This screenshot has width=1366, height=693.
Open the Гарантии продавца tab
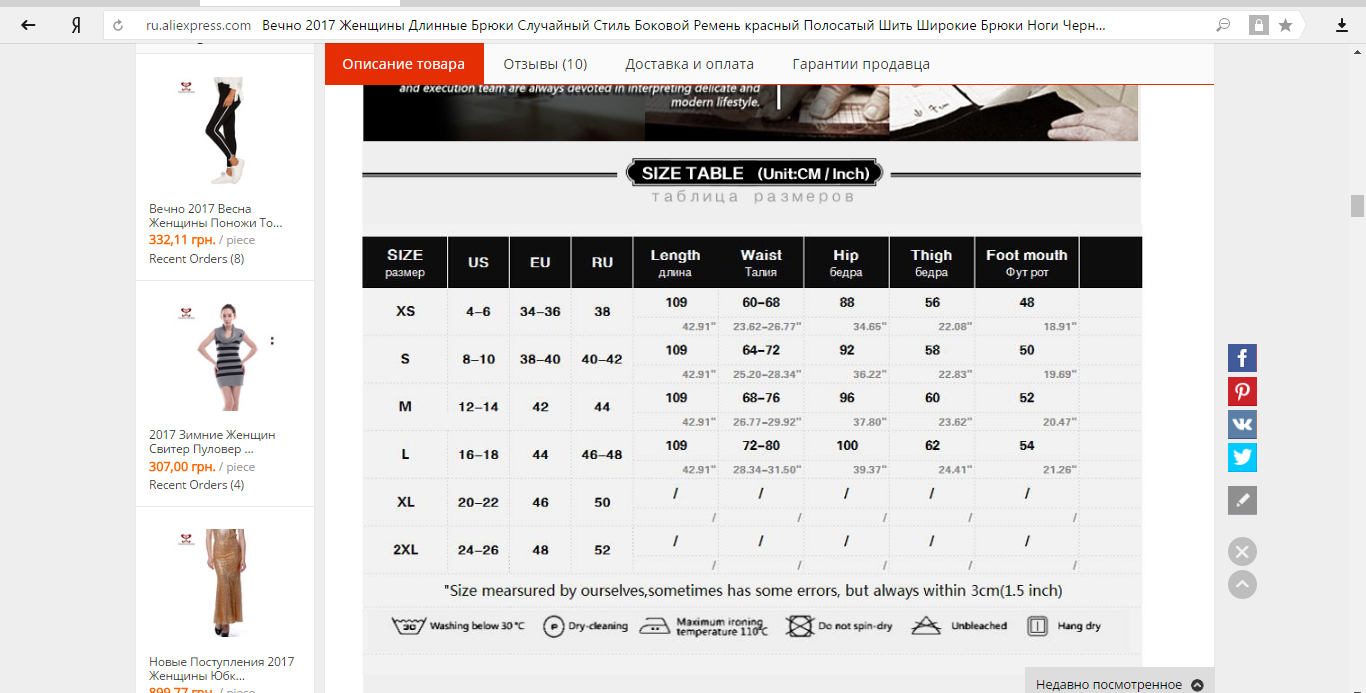pyautogui.click(x=861, y=64)
